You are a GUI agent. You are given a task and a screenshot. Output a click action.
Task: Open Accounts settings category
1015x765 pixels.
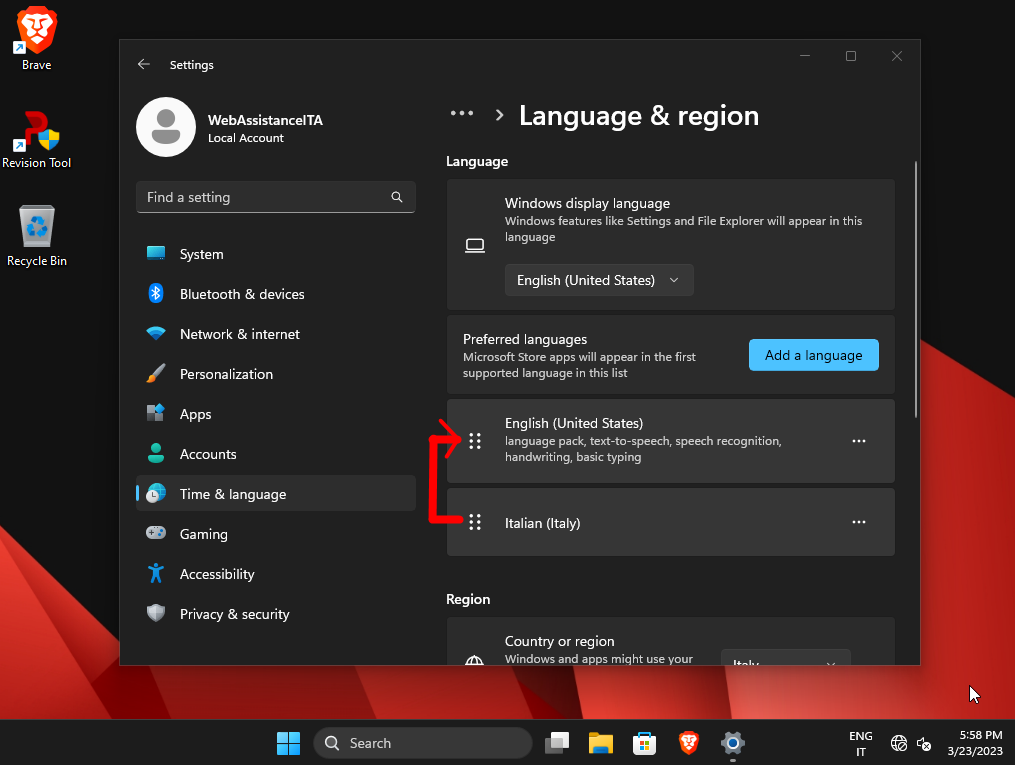[276, 454]
